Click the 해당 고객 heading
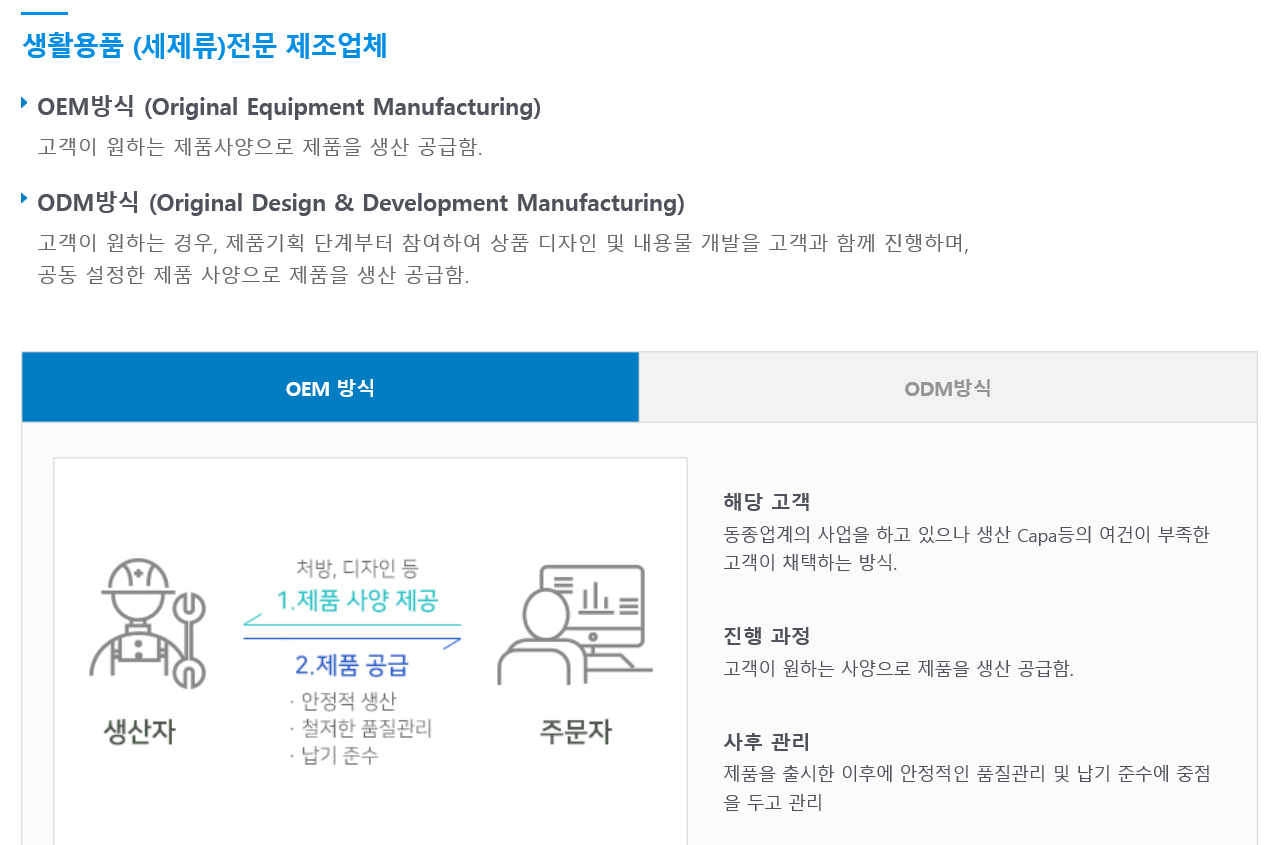This screenshot has height=845, width=1270. (766, 502)
